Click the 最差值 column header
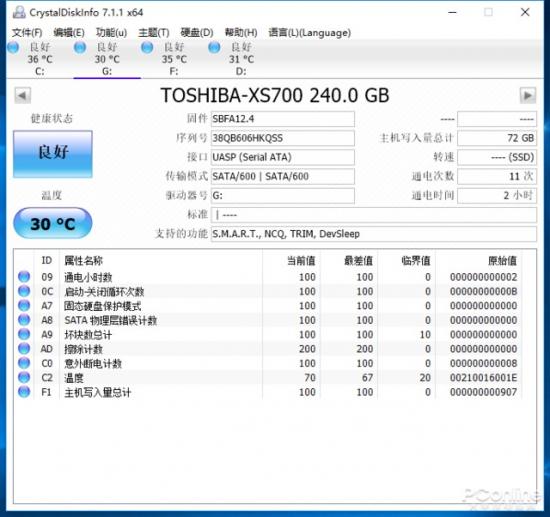 [358, 261]
